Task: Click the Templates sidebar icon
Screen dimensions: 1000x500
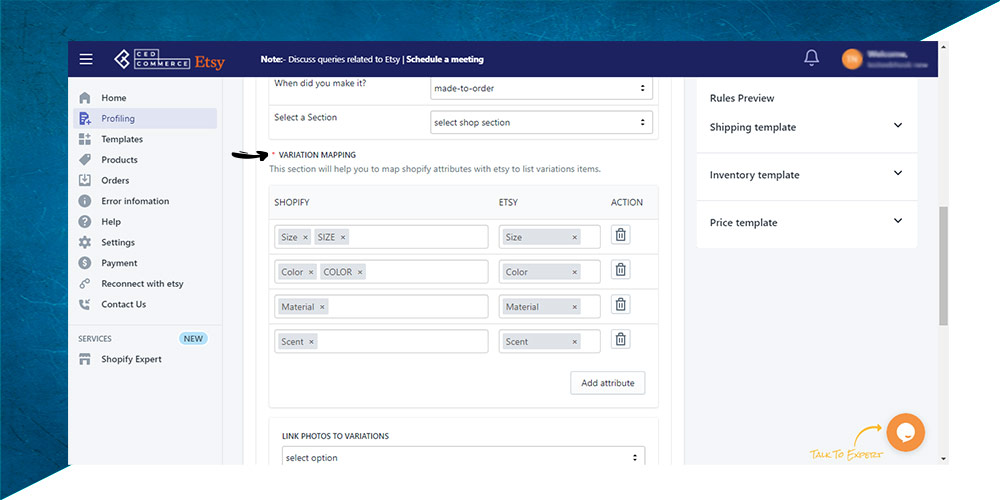Action: [85, 139]
